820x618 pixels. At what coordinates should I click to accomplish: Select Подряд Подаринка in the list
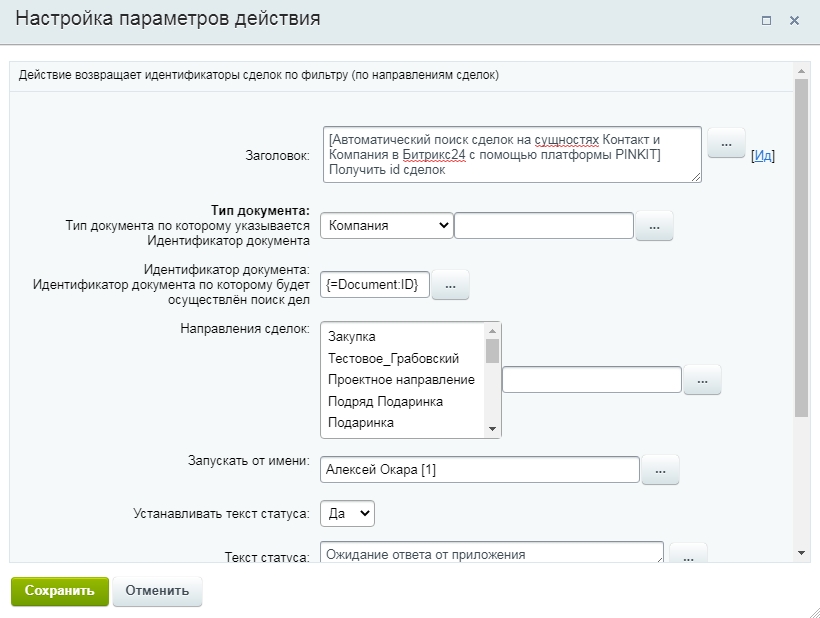385,402
